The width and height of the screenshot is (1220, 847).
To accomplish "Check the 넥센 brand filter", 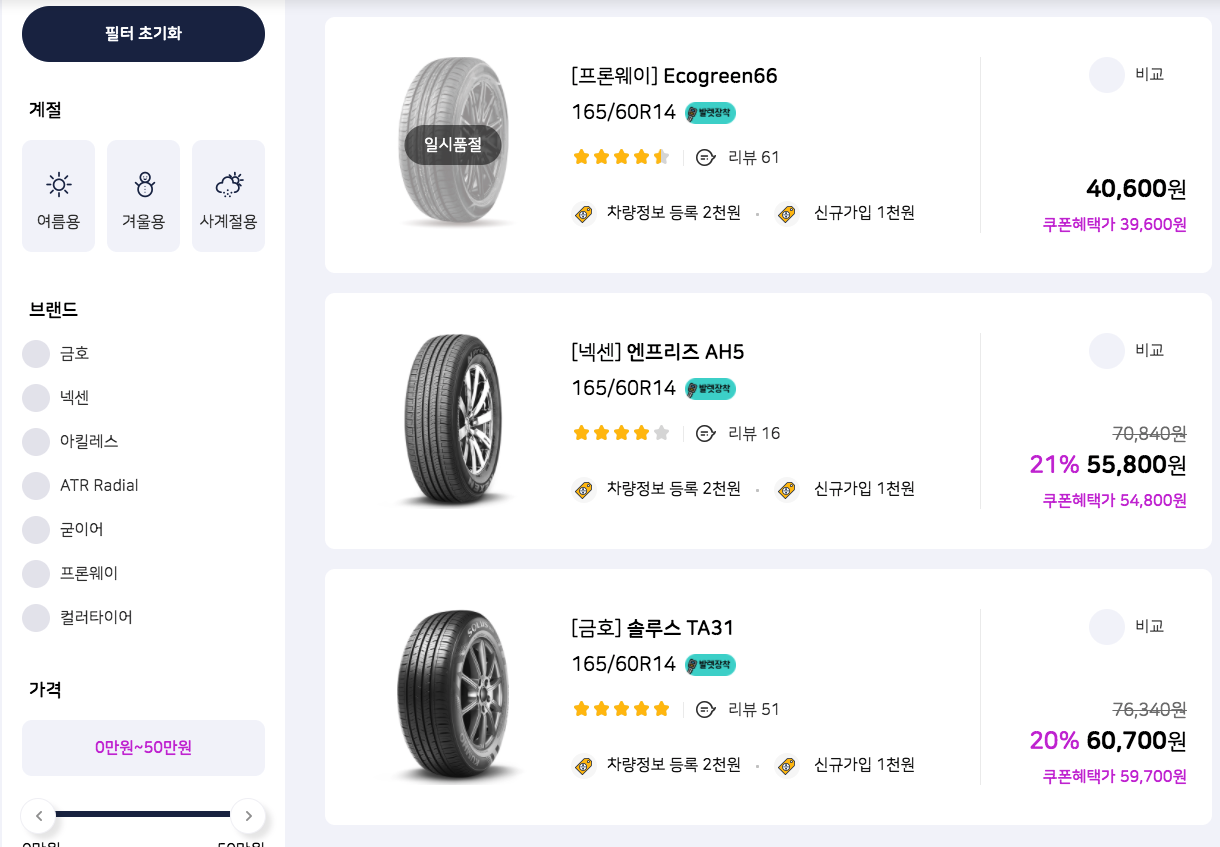I will [34, 397].
